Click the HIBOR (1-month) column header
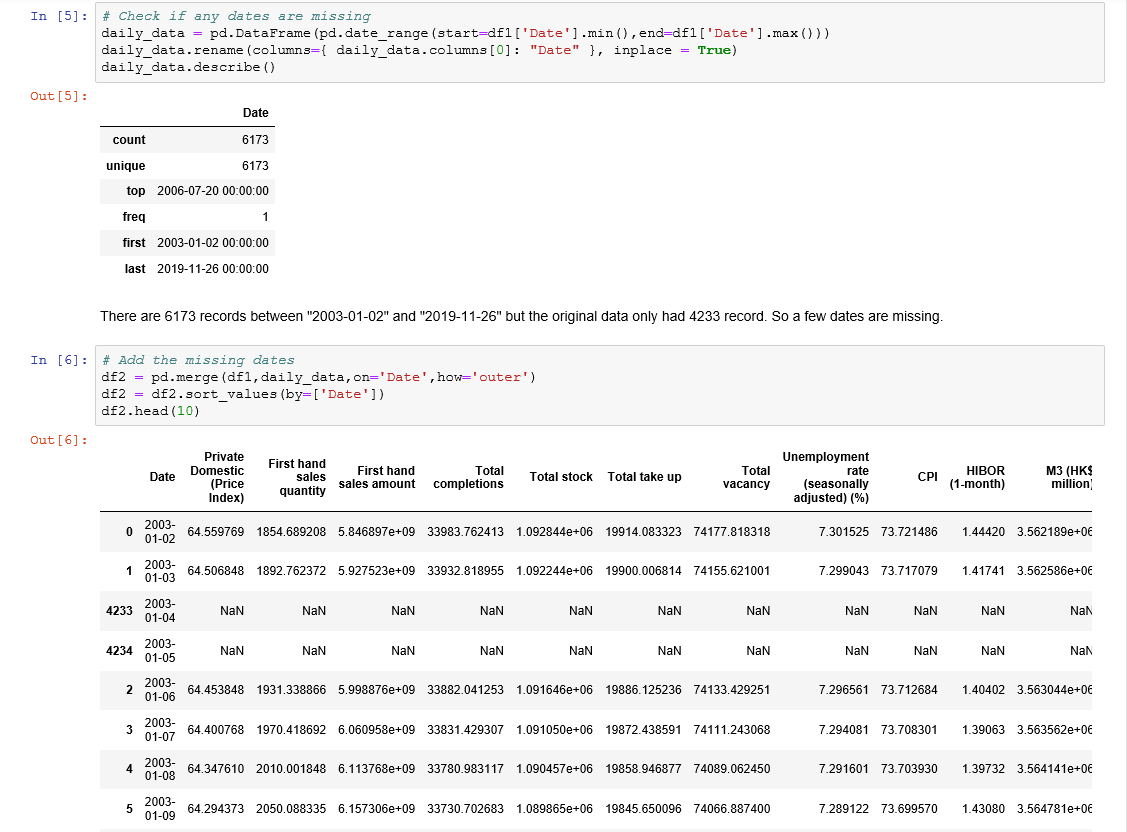This screenshot has height=832, width=1127. (x=977, y=477)
